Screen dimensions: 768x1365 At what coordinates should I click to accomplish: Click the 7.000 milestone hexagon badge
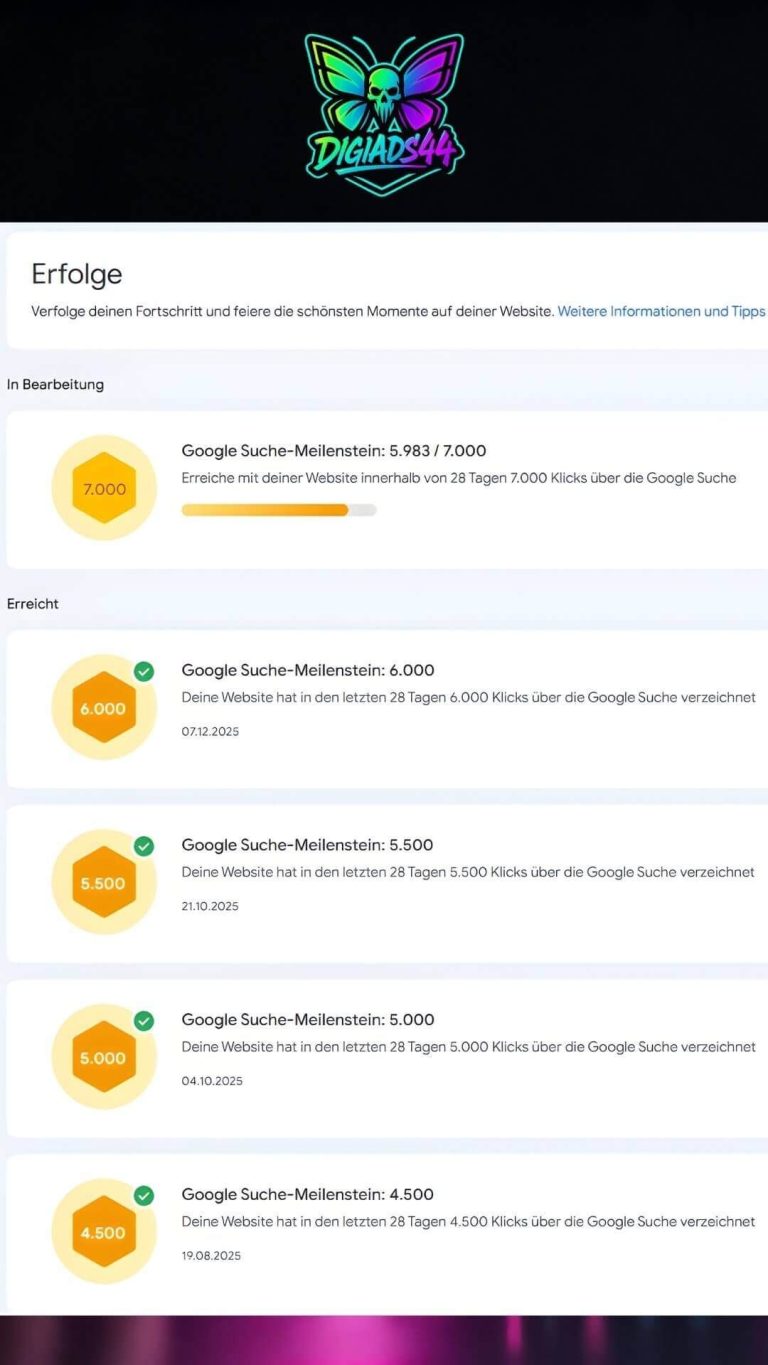click(103, 489)
